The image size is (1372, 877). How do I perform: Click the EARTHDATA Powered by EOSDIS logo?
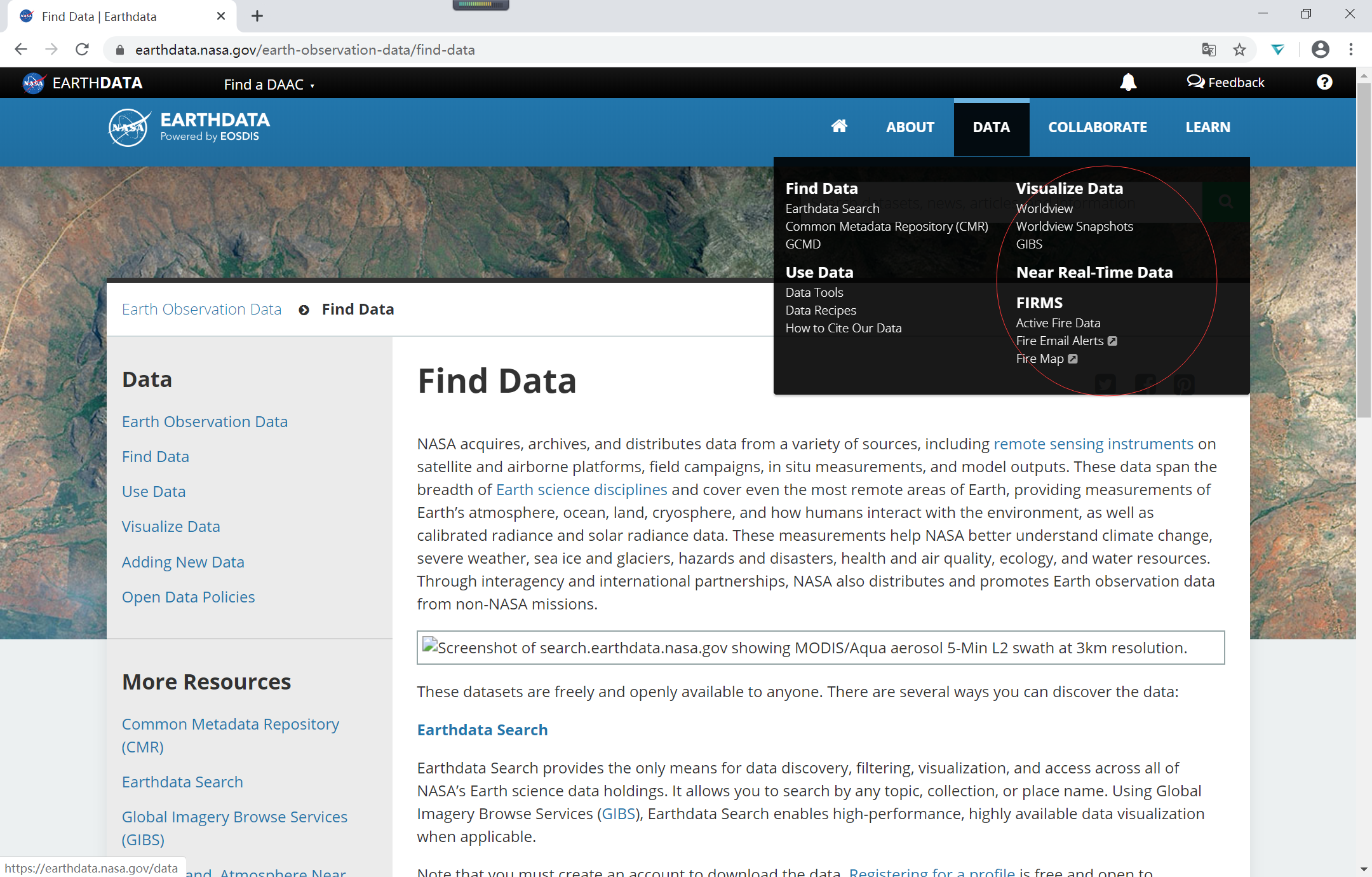click(189, 127)
